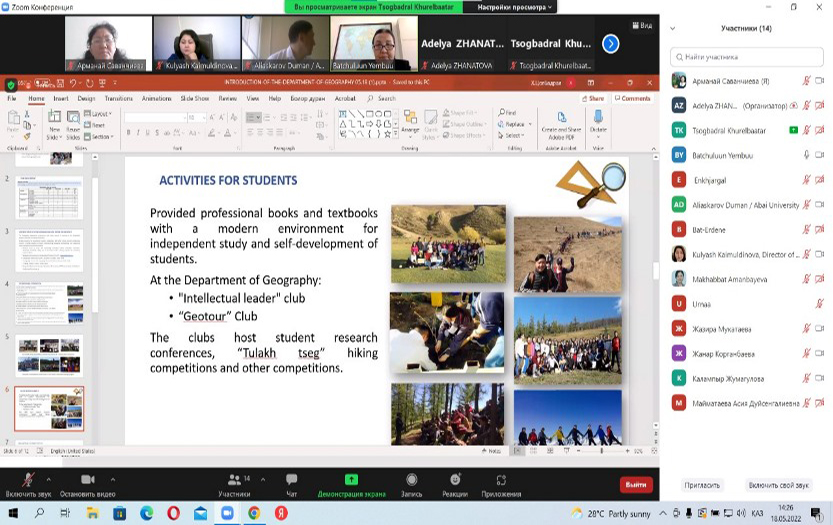This screenshot has height=525, width=833.
Task: Click the Пригласить invite button
Action: (x=702, y=485)
